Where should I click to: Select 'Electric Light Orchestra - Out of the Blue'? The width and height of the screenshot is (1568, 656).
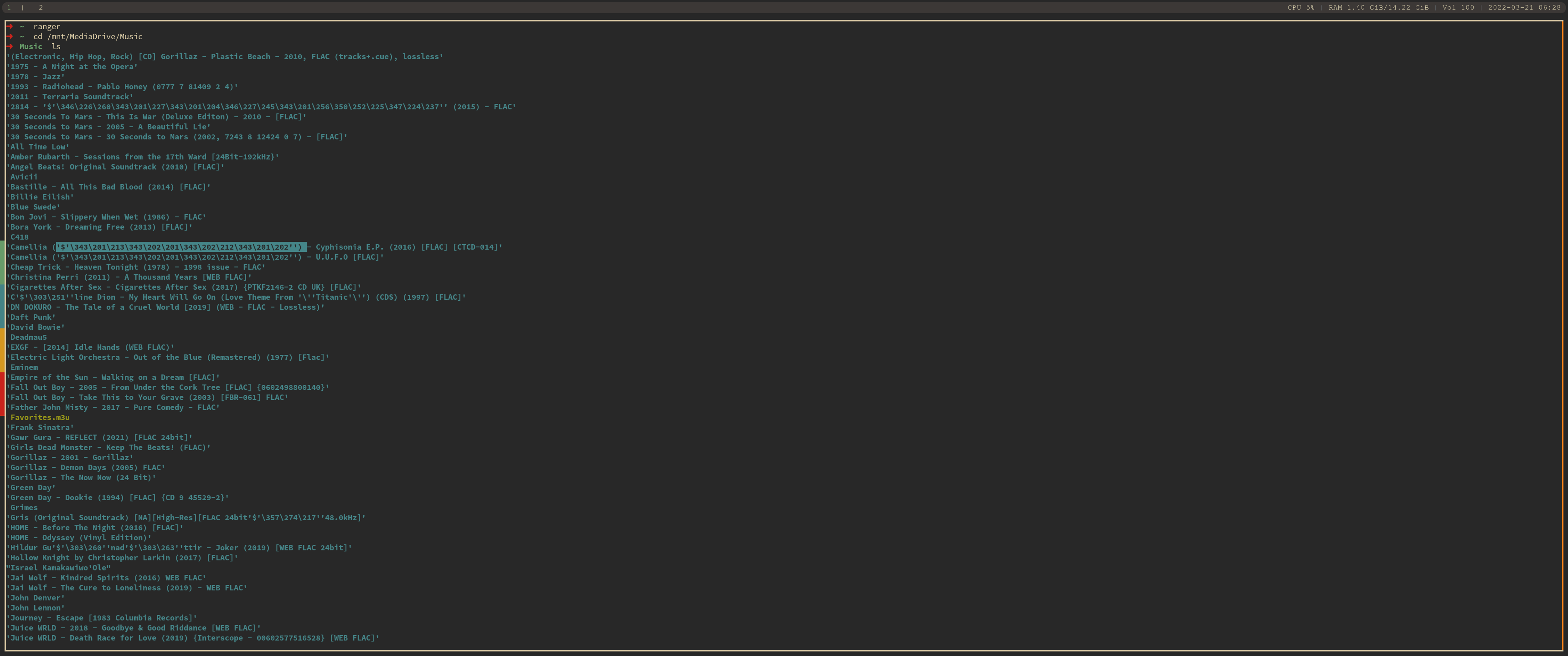pyautogui.click(x=168, y=358)
